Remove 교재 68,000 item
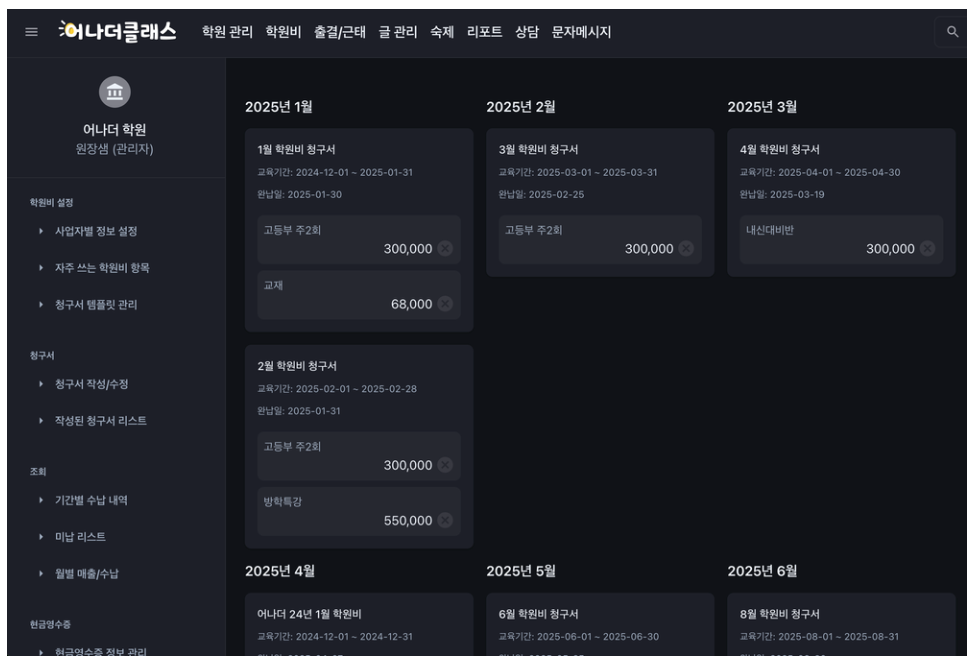This screenshot has height=668, width=978. point(445,304)
